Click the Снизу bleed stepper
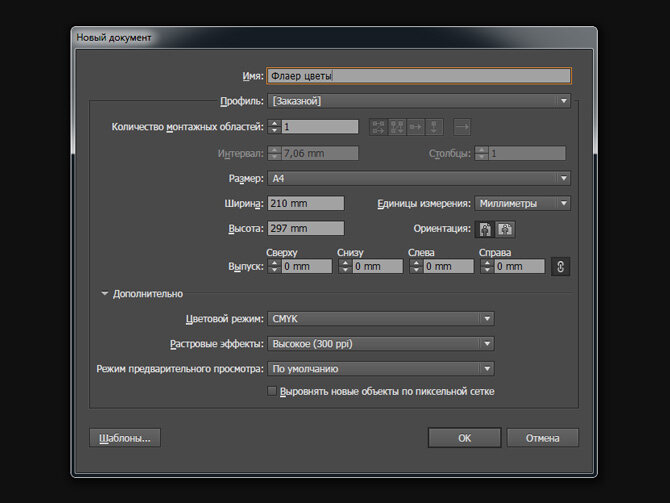670x503 pixels. tap(345, 267)
